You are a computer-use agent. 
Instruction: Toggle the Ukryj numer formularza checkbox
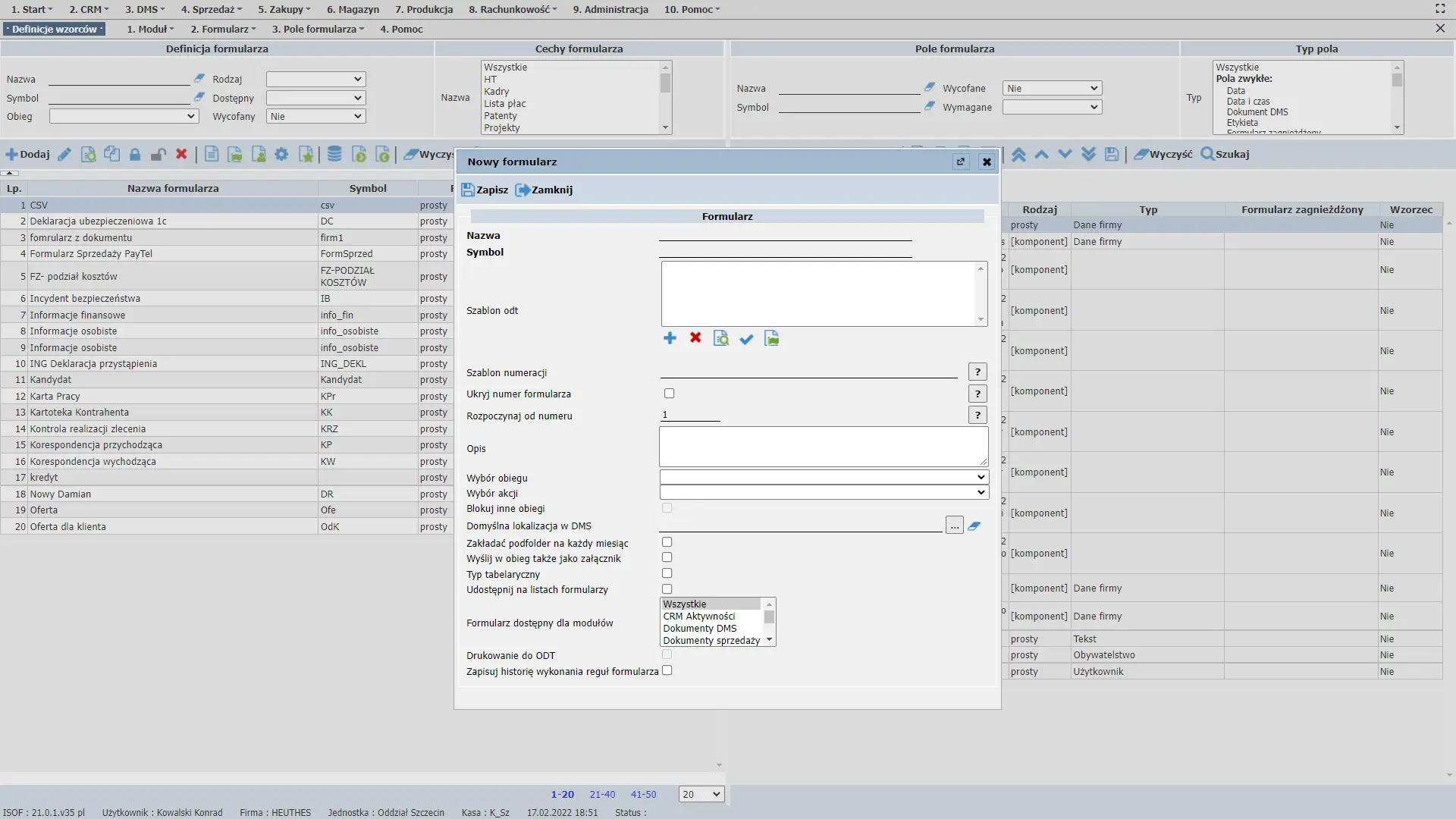pyautogui.click(x=669, y=394)
